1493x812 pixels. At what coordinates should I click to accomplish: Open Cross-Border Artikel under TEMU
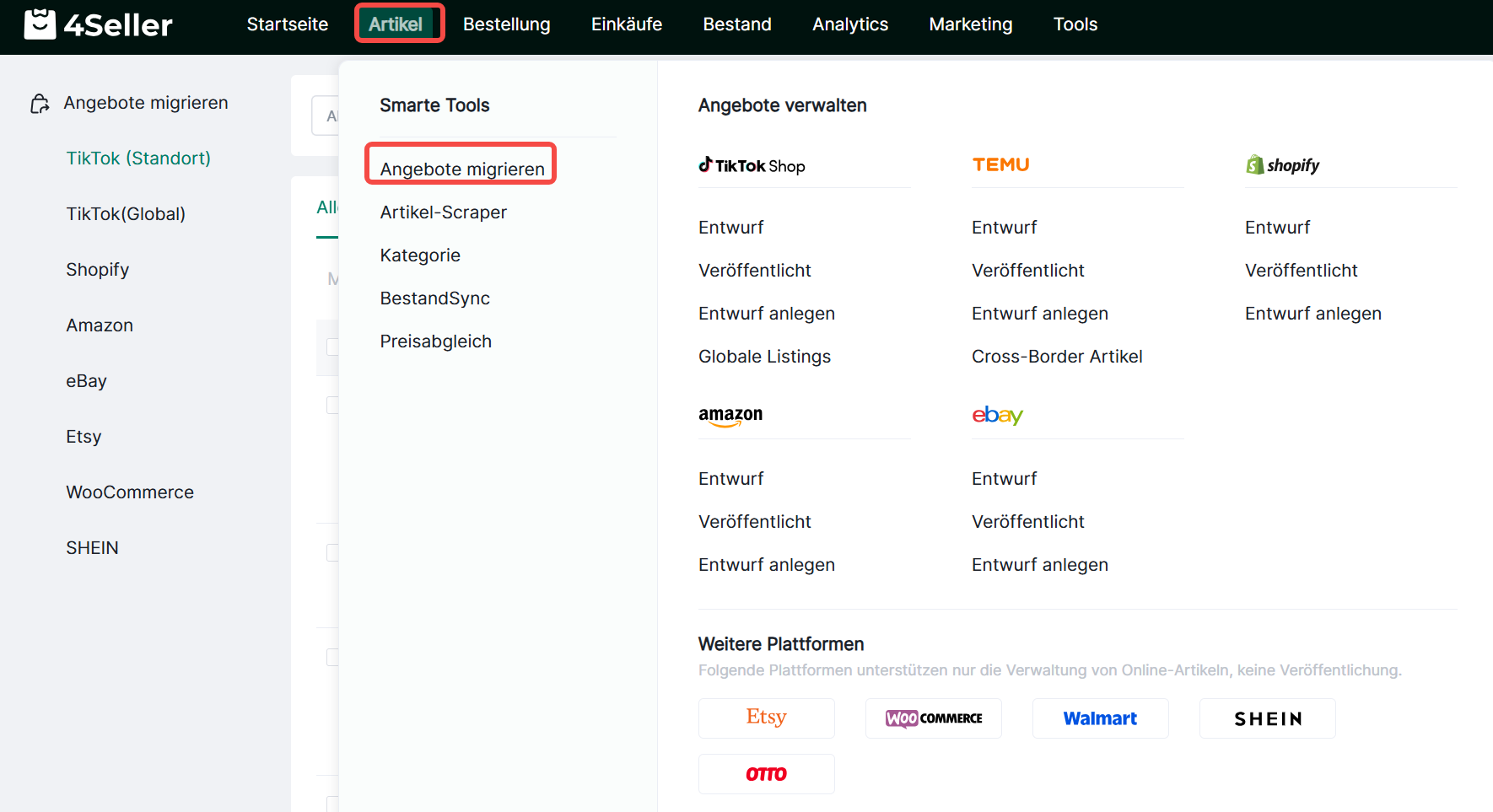[x=1057, y=357]
